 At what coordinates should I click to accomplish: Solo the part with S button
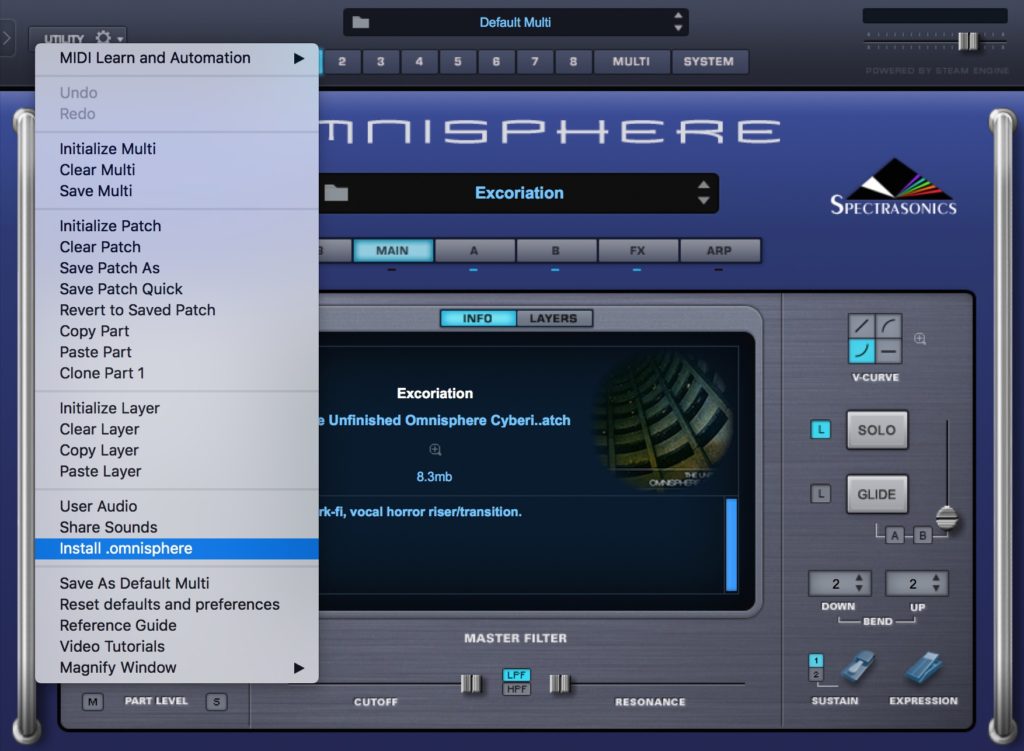click(x=216, y=702)
